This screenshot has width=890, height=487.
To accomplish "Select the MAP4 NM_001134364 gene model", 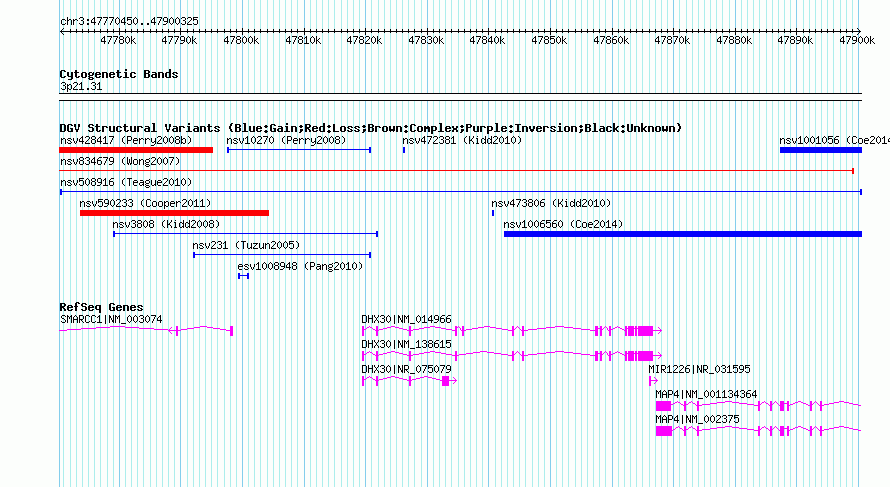I will (758, 405).
